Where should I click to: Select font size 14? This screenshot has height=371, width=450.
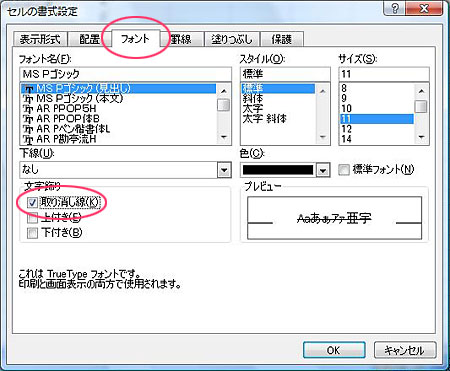coord(377,139)
